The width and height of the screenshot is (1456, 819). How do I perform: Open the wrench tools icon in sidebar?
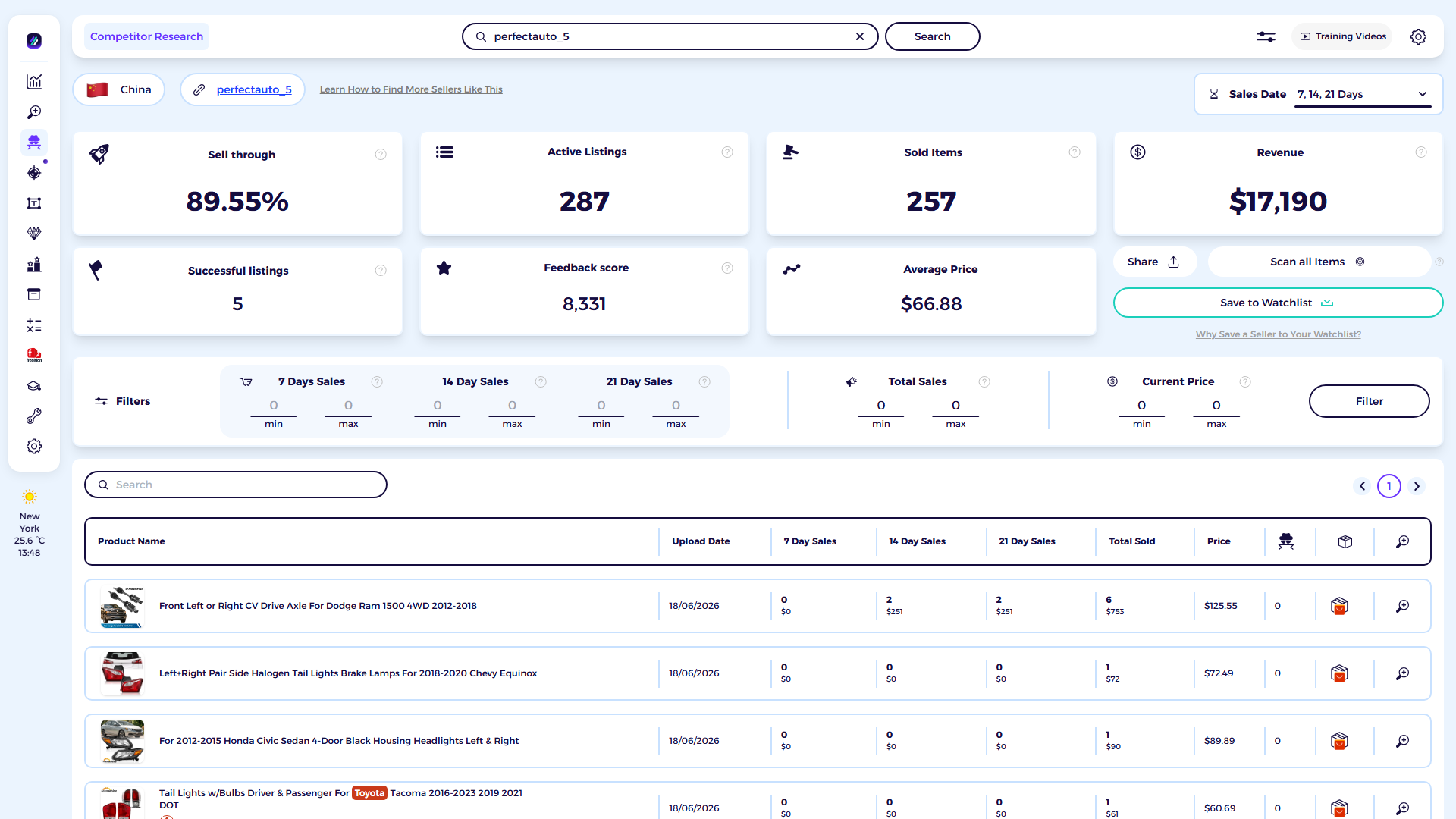(34, 416)
